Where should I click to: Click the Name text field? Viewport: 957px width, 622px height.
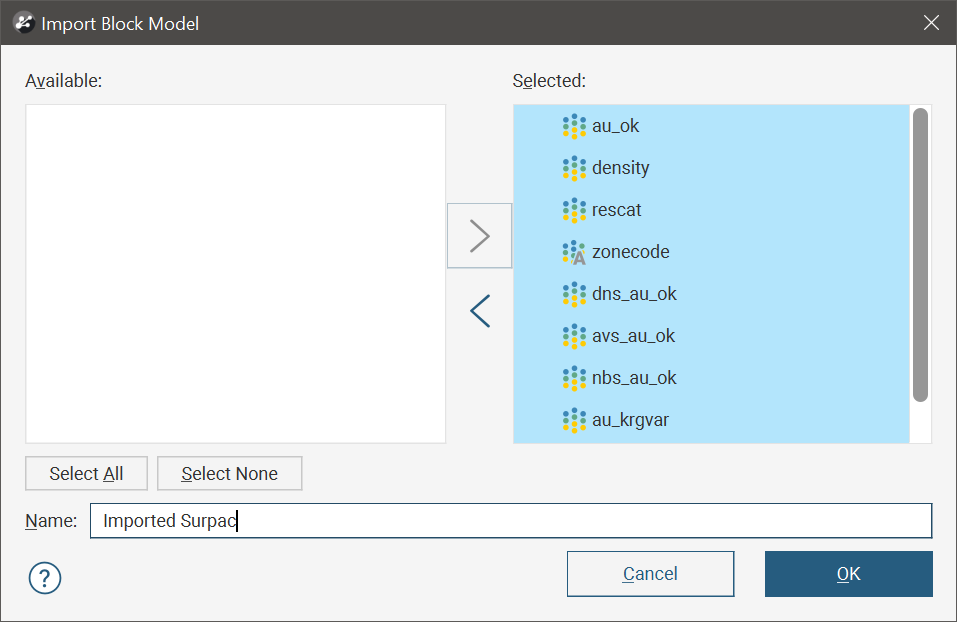(510, 521)
